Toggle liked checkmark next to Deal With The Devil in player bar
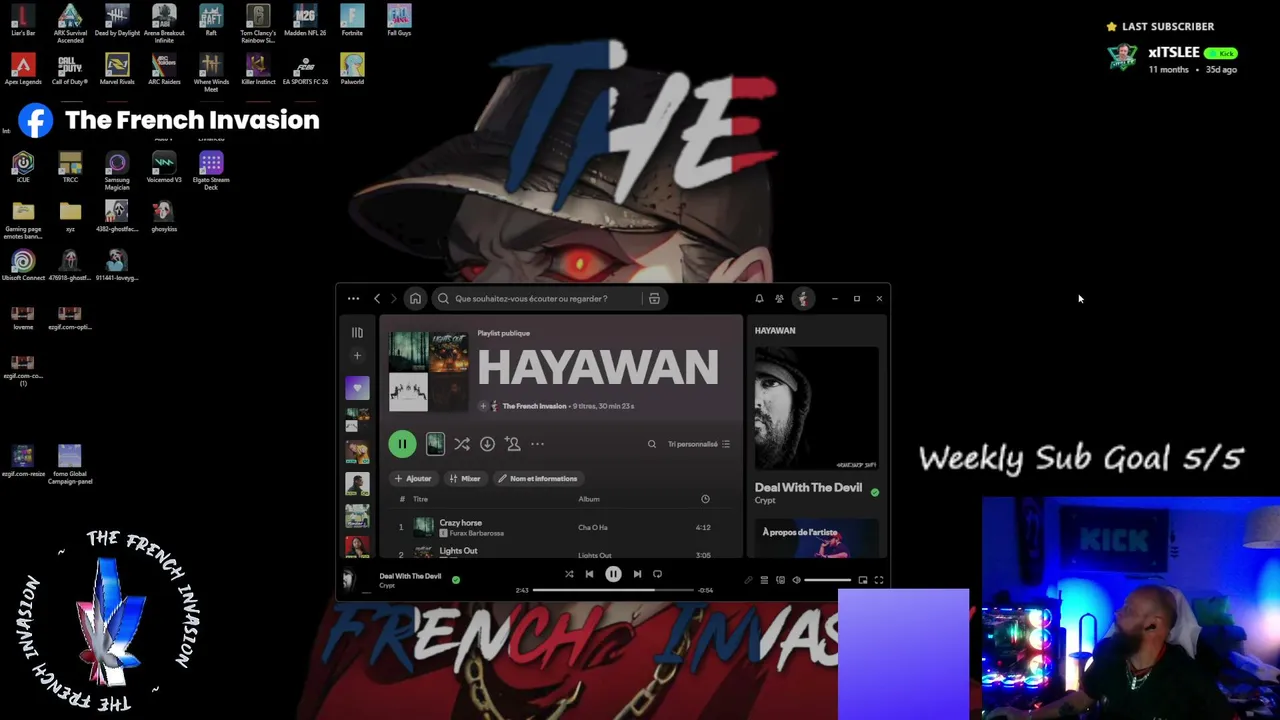 coord(456,579)
